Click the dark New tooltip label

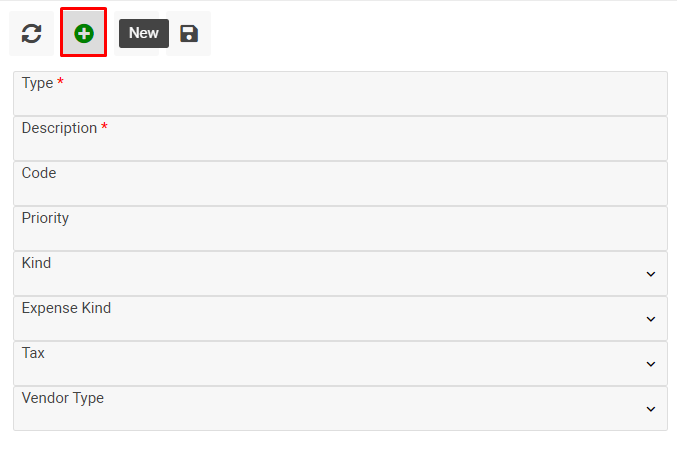pyautogui.click(x=144, y=33)
